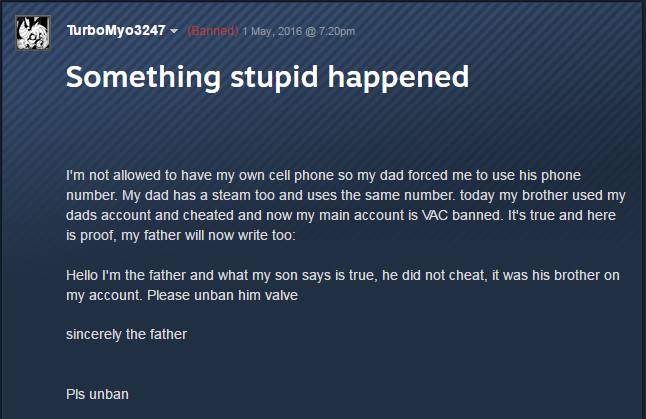Click the 7:20pm time in the timestamp
This screenshot has width=646, height=419.
337,31
